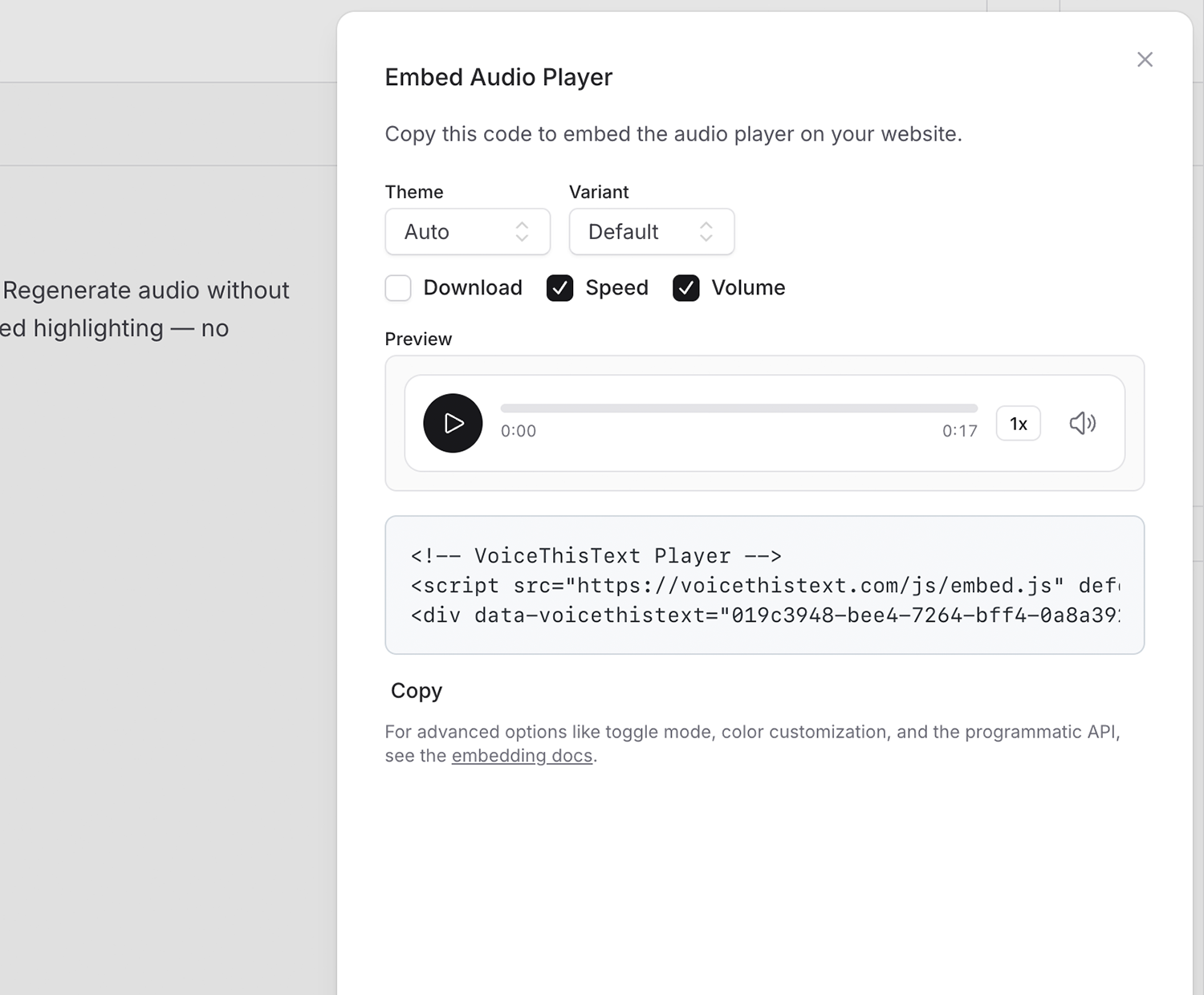Click the Speed checkbox checkmark icon
1204x995 pixels.
point(559,287)
